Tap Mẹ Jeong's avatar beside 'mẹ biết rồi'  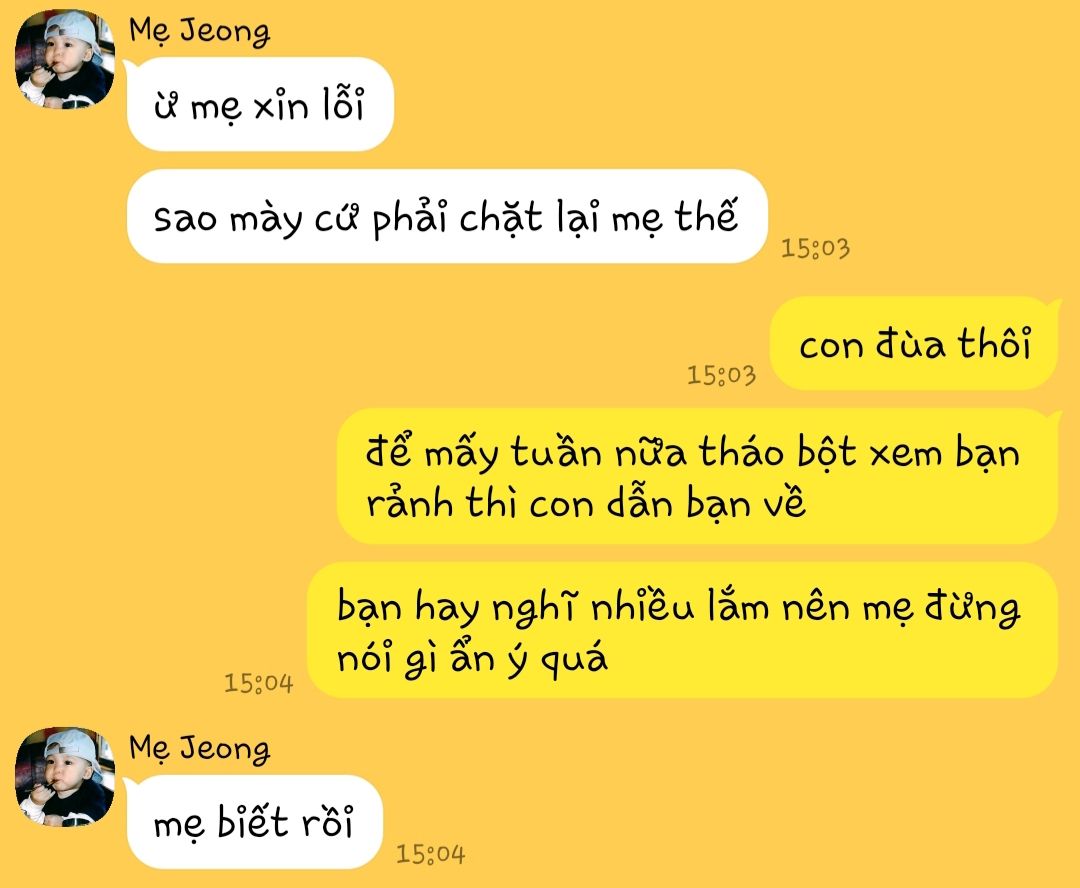65,776
